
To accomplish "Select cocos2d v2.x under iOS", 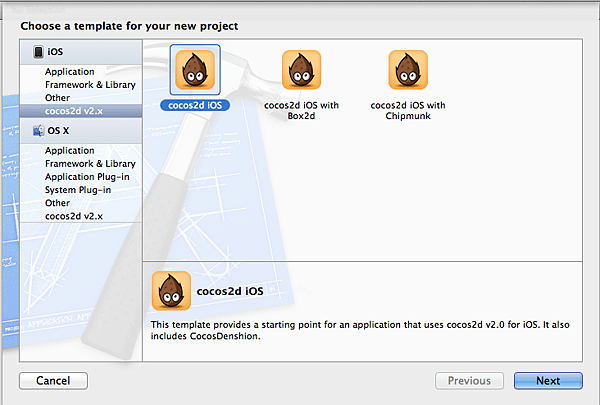I will 81,111.
